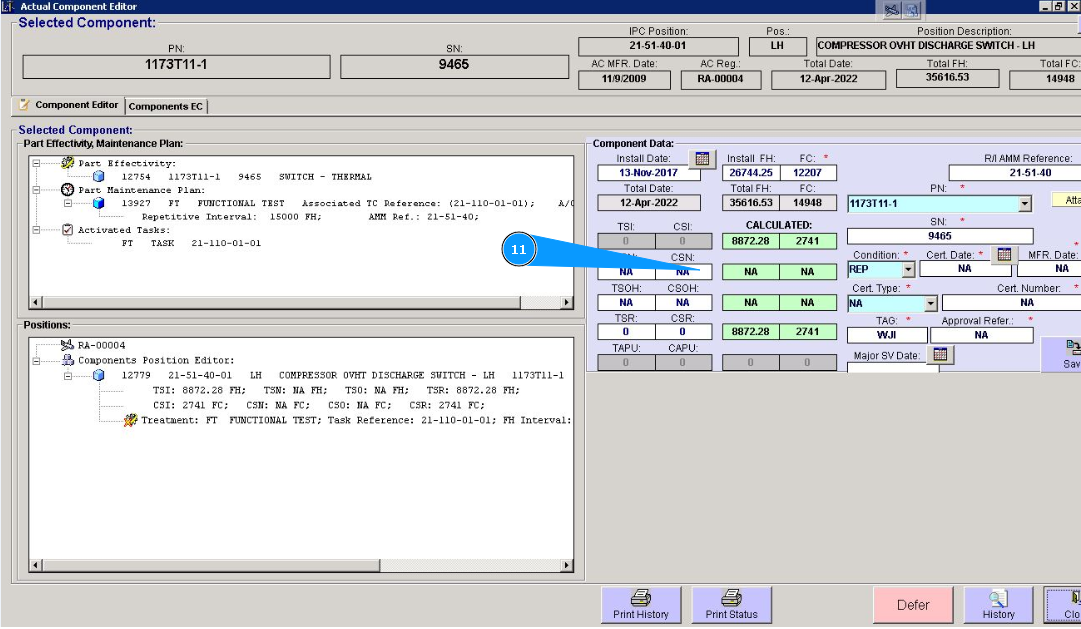Image resolution: width=1081 pixels, height=629 pixels.
Task: Switch to the Components EC tab
Action: (x=166, y=106)
